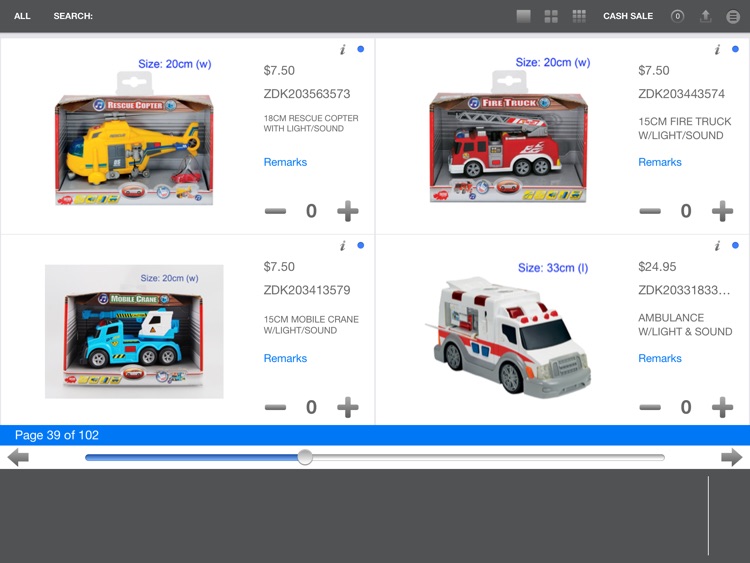750x563 pixels.
Task: Decrease quantity of Ambulance
Action: (x=650, y=407)
